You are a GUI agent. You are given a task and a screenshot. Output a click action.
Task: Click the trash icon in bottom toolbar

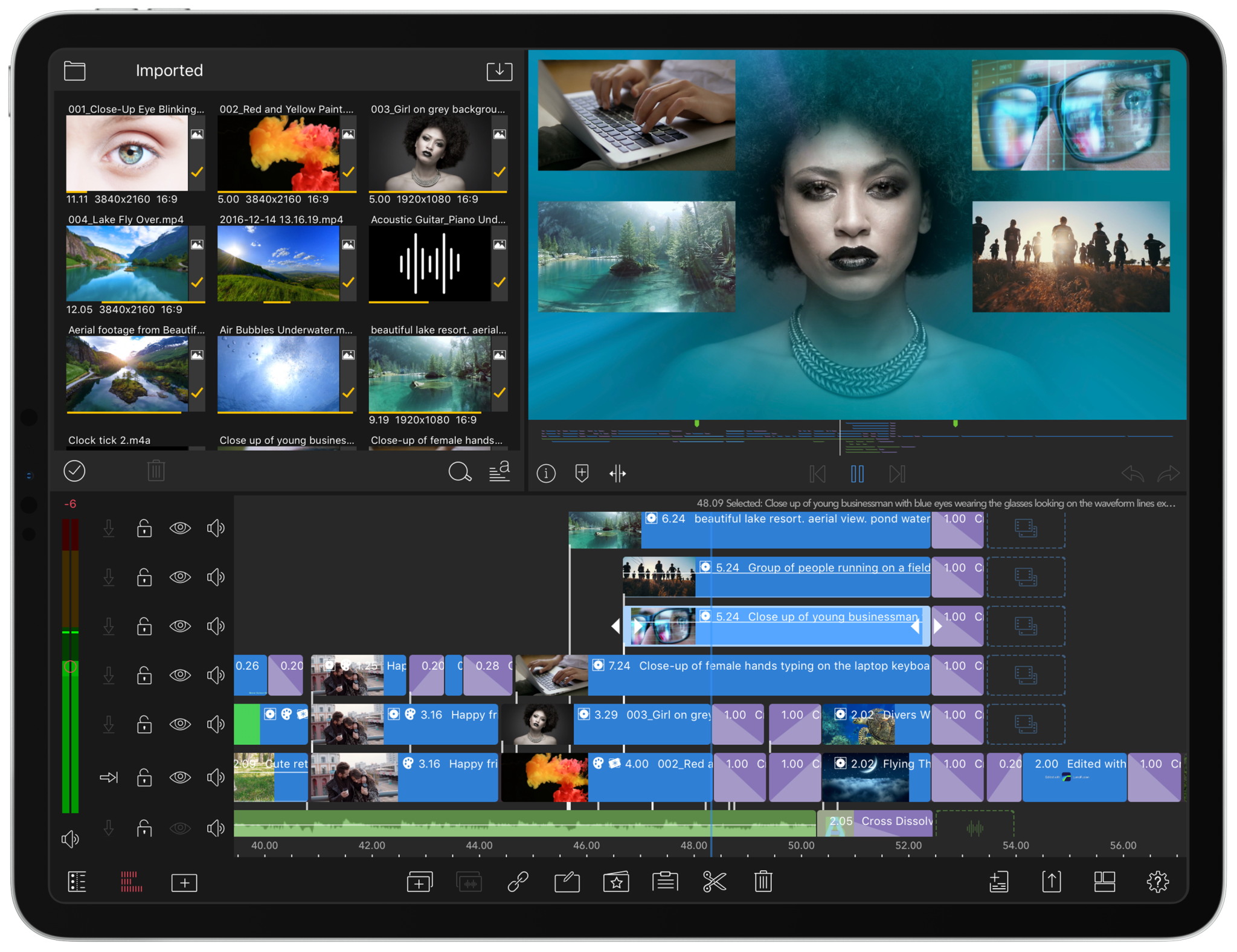click(763, 882)
